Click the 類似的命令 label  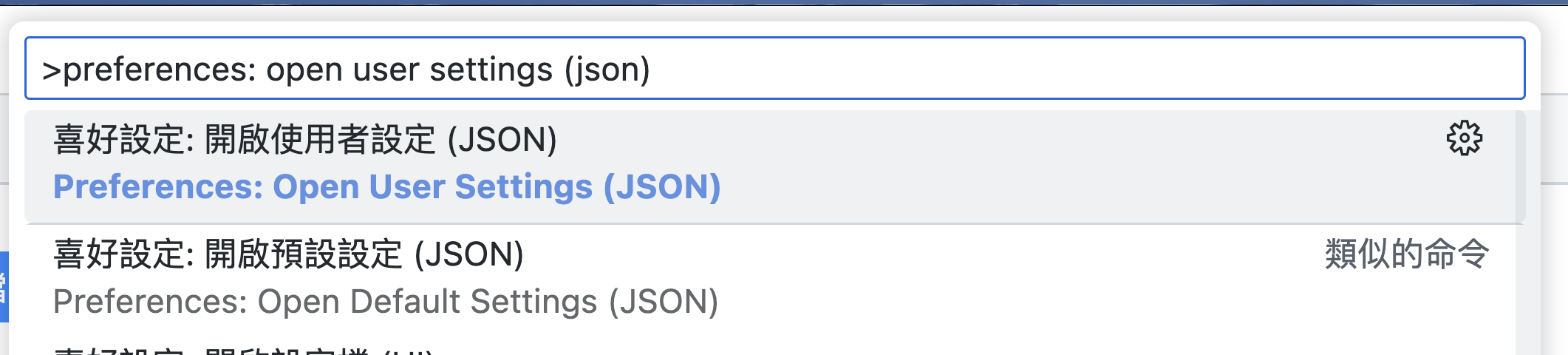1406,254
